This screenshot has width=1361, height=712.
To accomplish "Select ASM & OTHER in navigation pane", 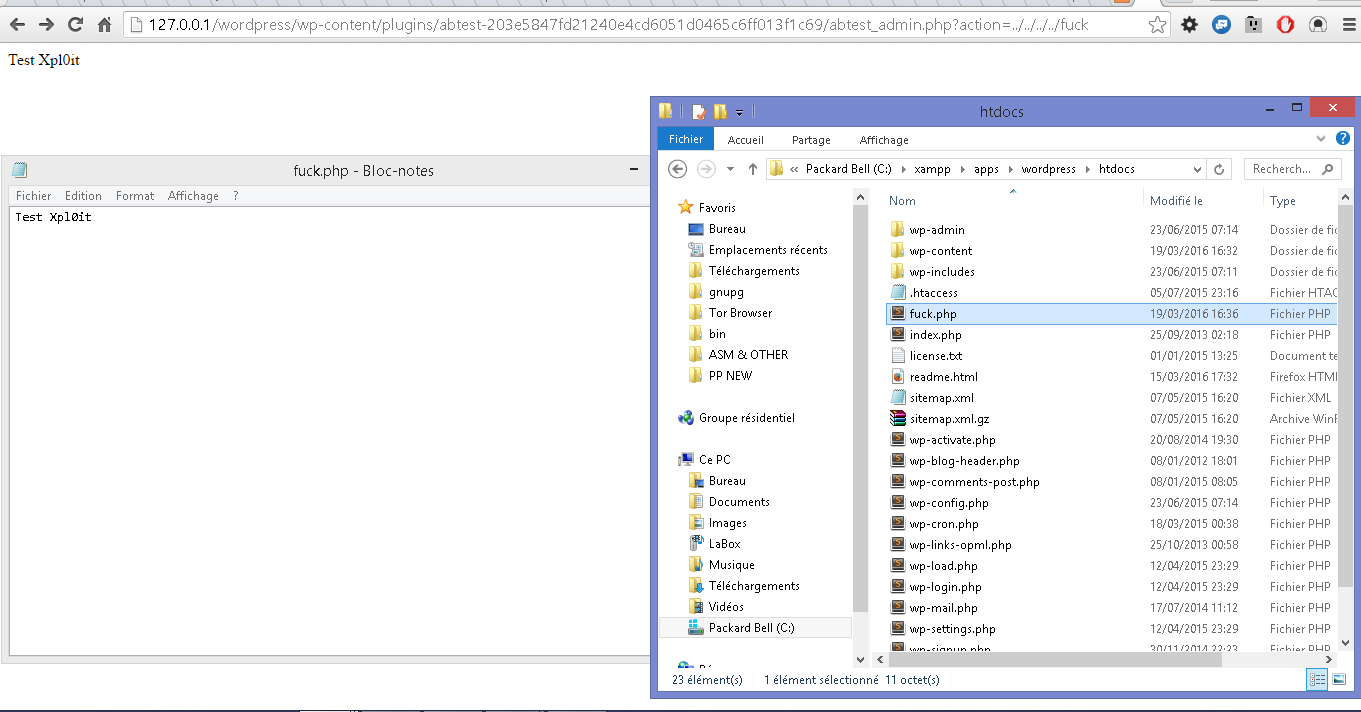I will 748,355.
